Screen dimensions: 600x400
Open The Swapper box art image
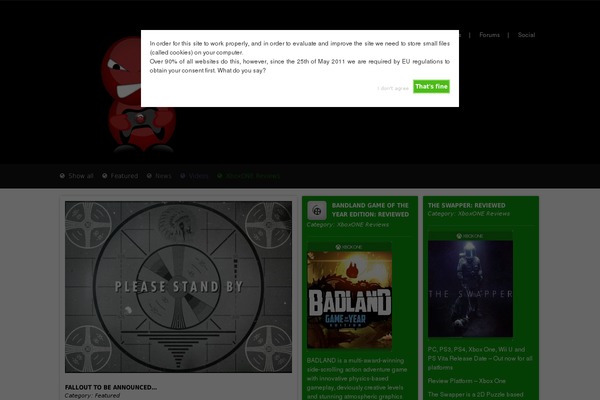coord(470,284)
